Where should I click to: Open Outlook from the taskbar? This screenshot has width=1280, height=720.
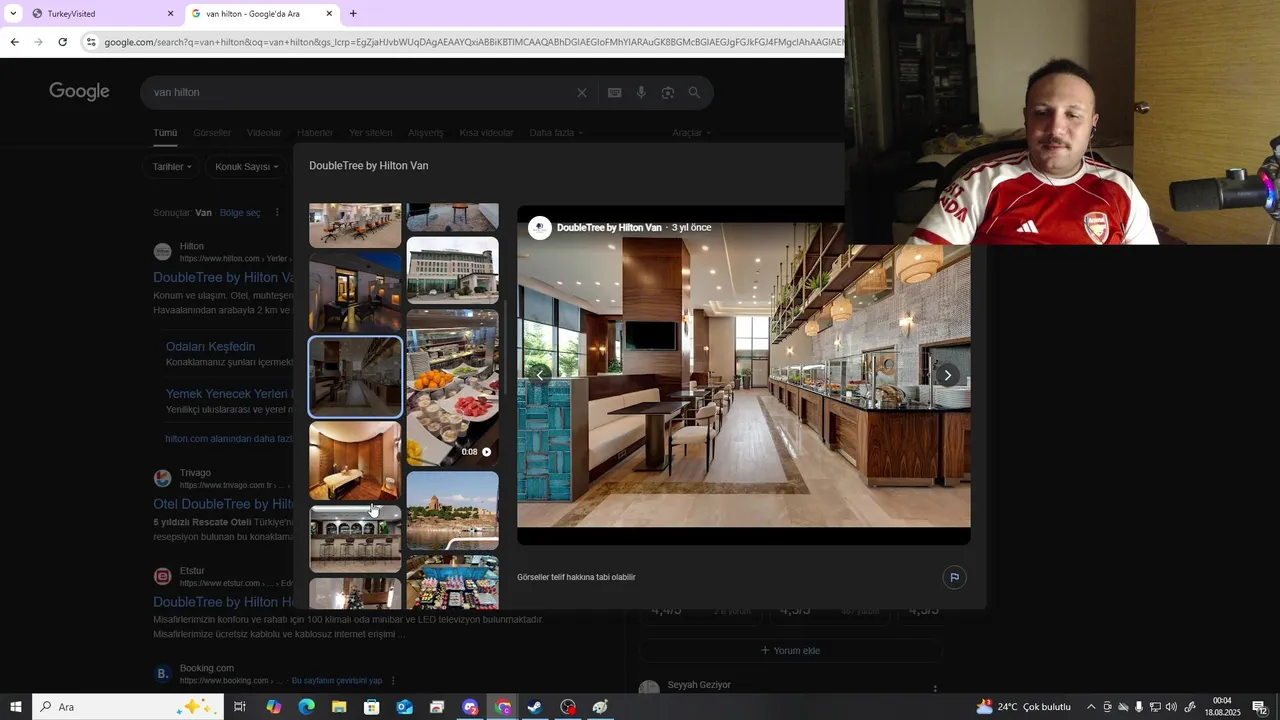click(x=404, y=707)
